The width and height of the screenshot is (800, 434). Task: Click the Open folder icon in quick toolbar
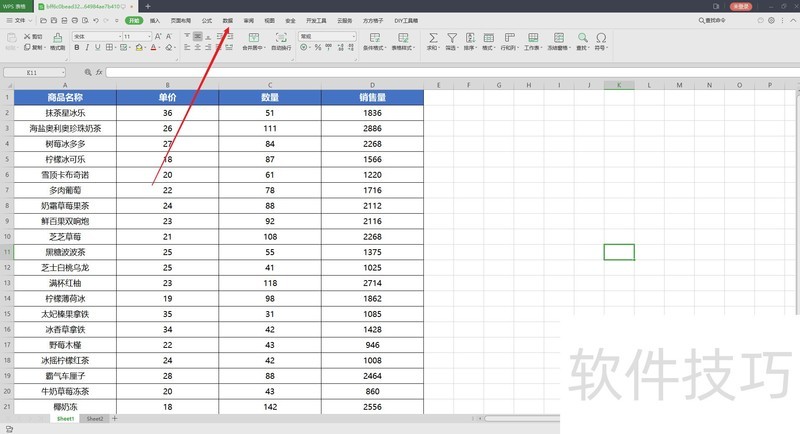click(x=43, y=20)
